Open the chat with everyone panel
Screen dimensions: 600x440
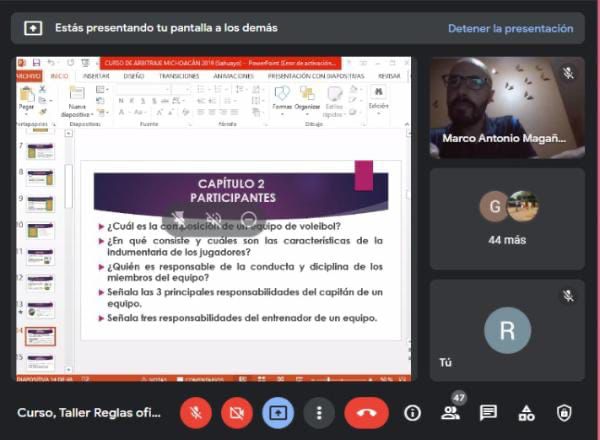coord(488,412)
